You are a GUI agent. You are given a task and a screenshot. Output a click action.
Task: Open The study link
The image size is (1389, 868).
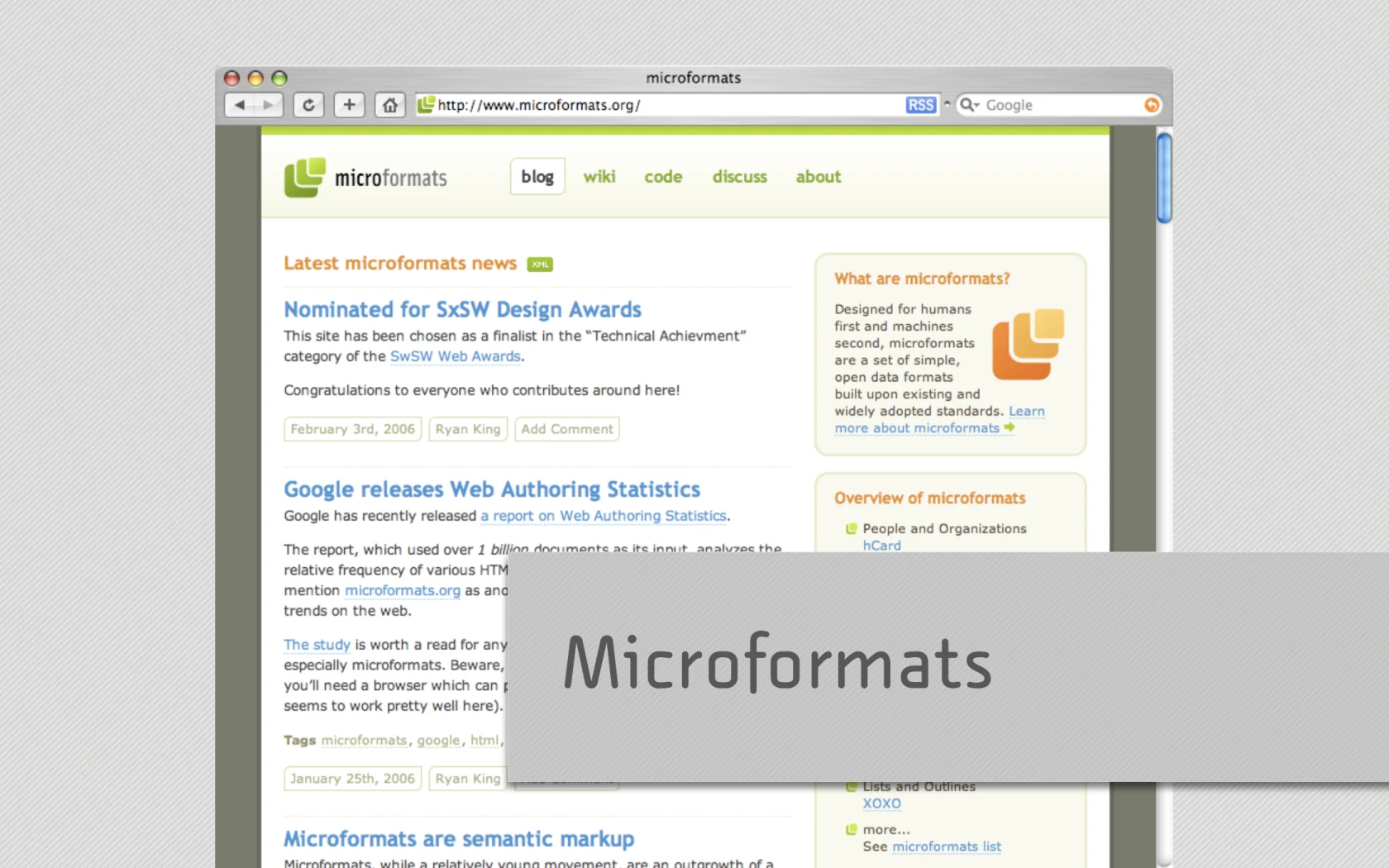coord(317,645)
